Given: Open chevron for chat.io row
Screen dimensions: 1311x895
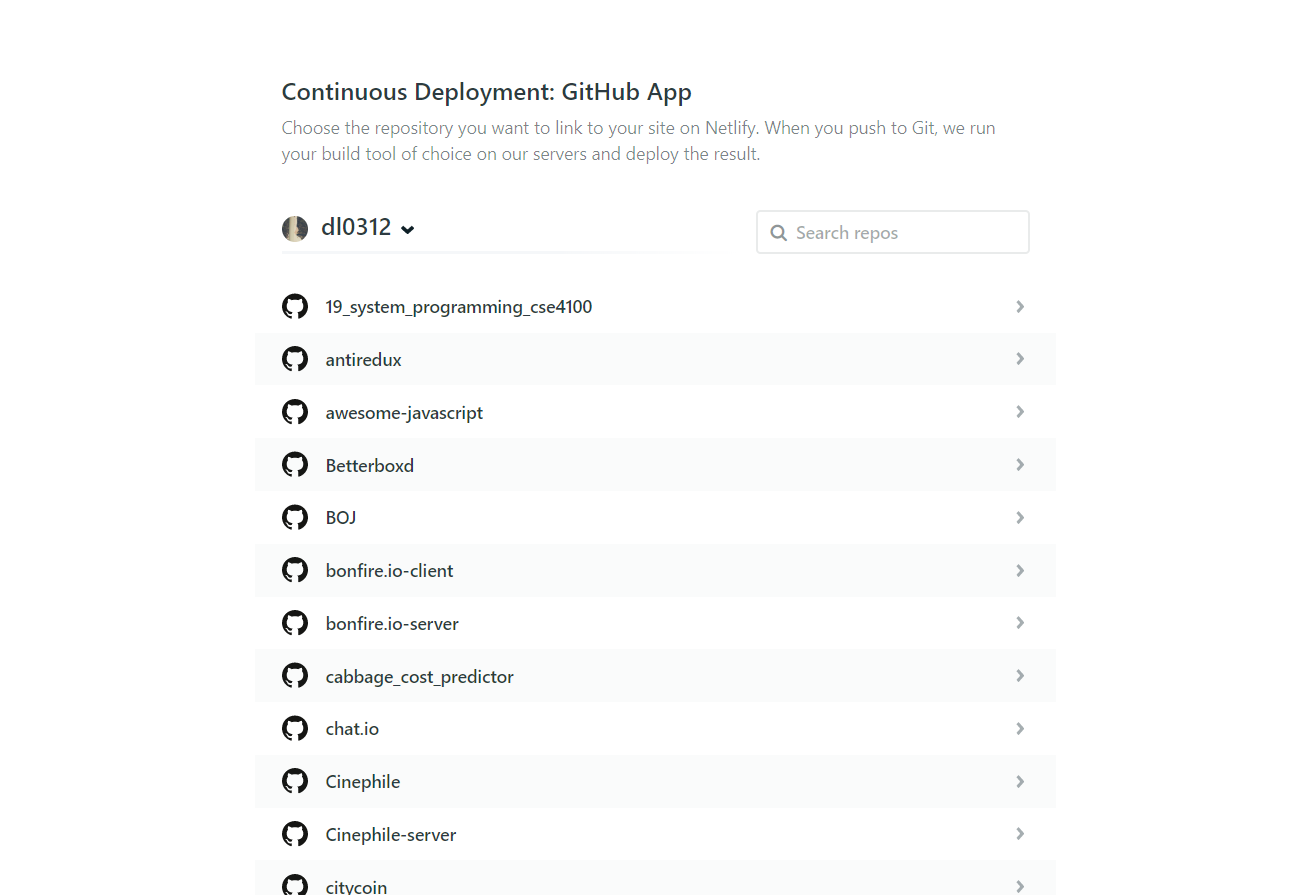Looking at the screenshot, I should click(1020, 728).
